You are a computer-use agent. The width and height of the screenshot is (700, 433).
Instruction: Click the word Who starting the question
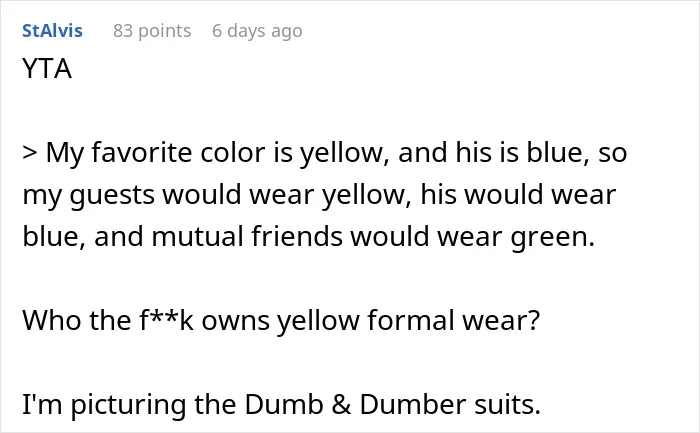pos(52,320)
